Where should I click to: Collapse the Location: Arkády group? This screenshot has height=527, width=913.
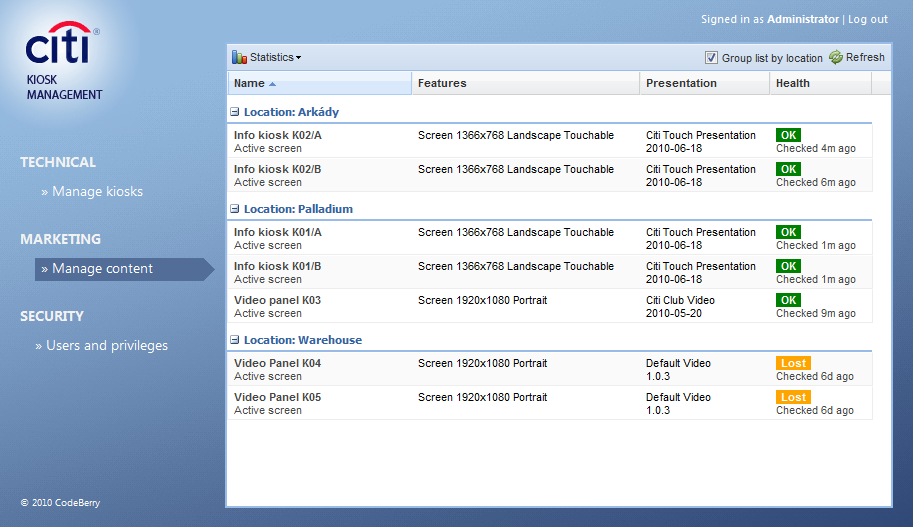pyautogui.click(x=235, y=112)
